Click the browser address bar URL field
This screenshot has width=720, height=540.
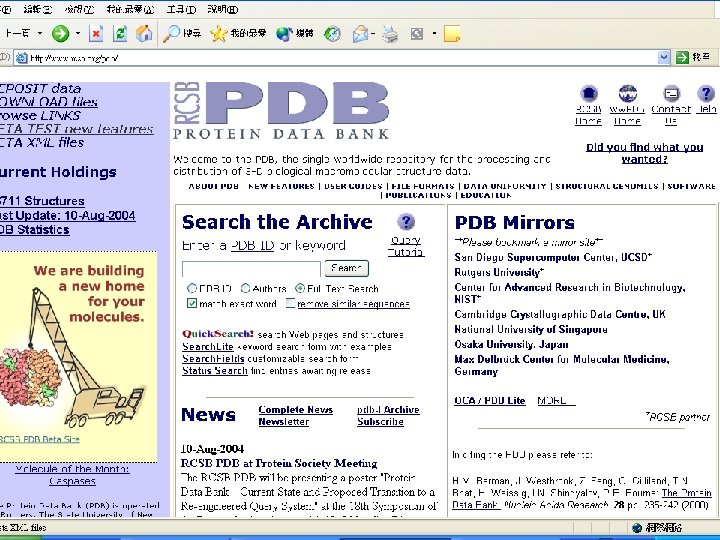tap(342, 58)
